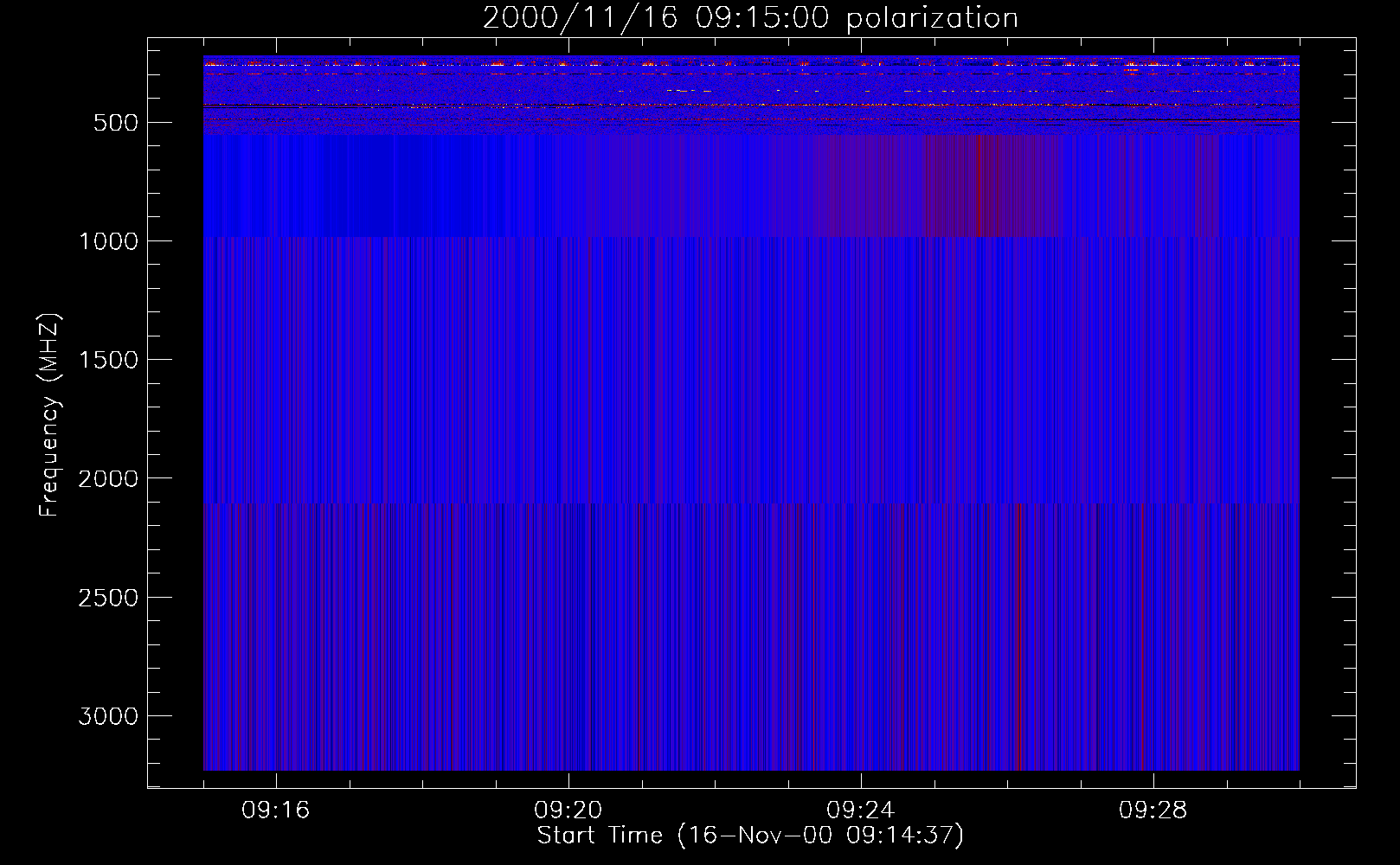Click the 09:24 time tick label
This screenshot has width=1400, height=865.
point(861,811)
